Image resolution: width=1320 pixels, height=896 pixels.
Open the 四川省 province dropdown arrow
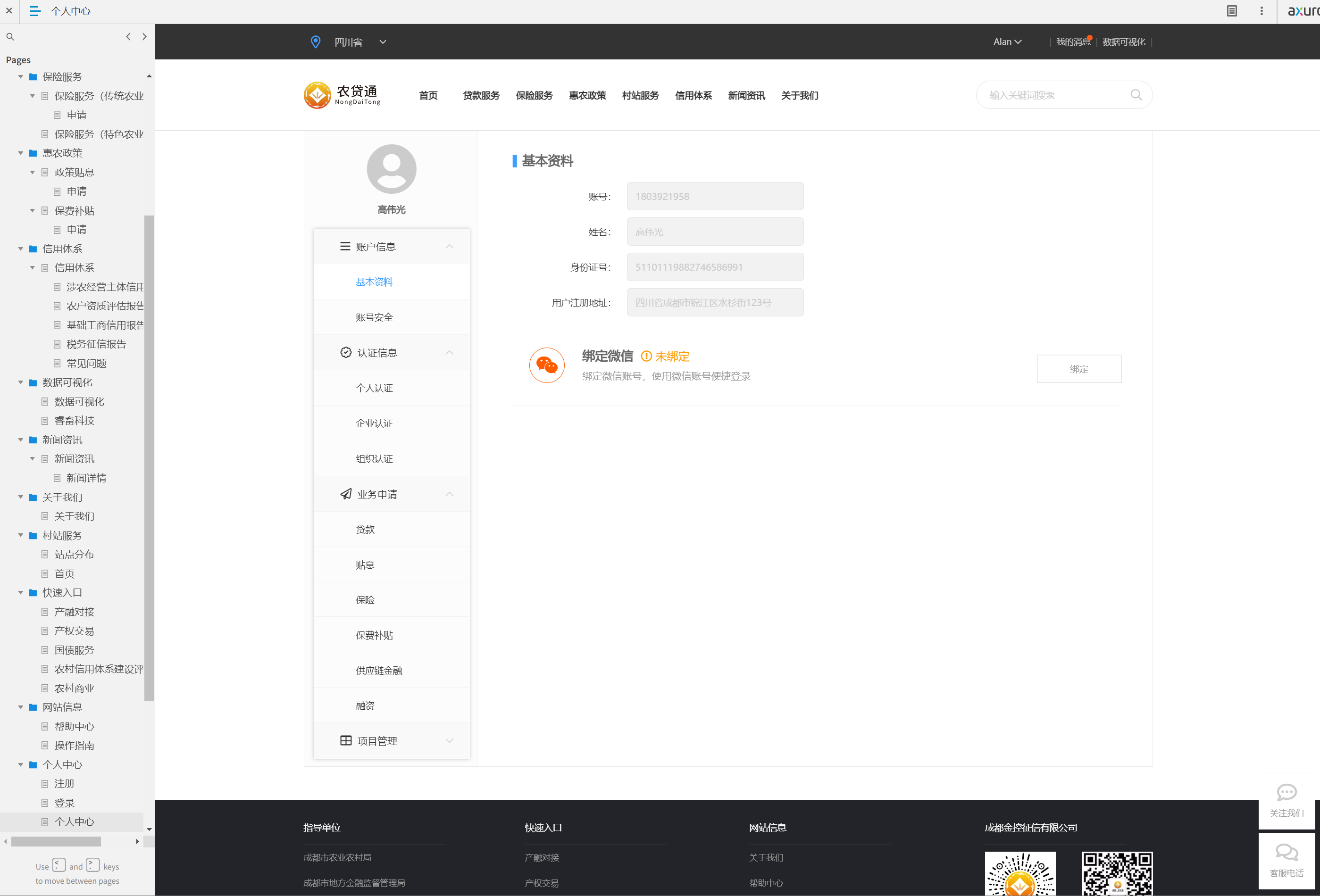pyautogui.click(x=383, y=42)
